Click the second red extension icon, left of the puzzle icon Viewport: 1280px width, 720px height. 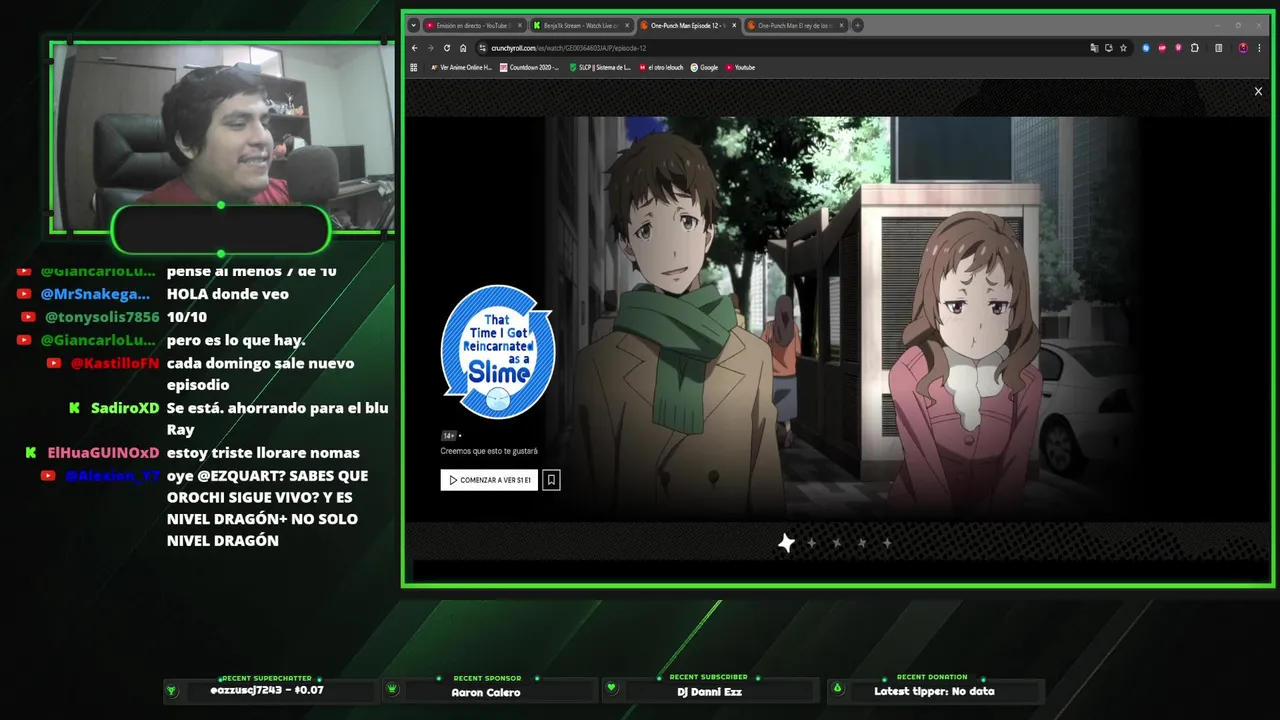(x=1178, y=48)
